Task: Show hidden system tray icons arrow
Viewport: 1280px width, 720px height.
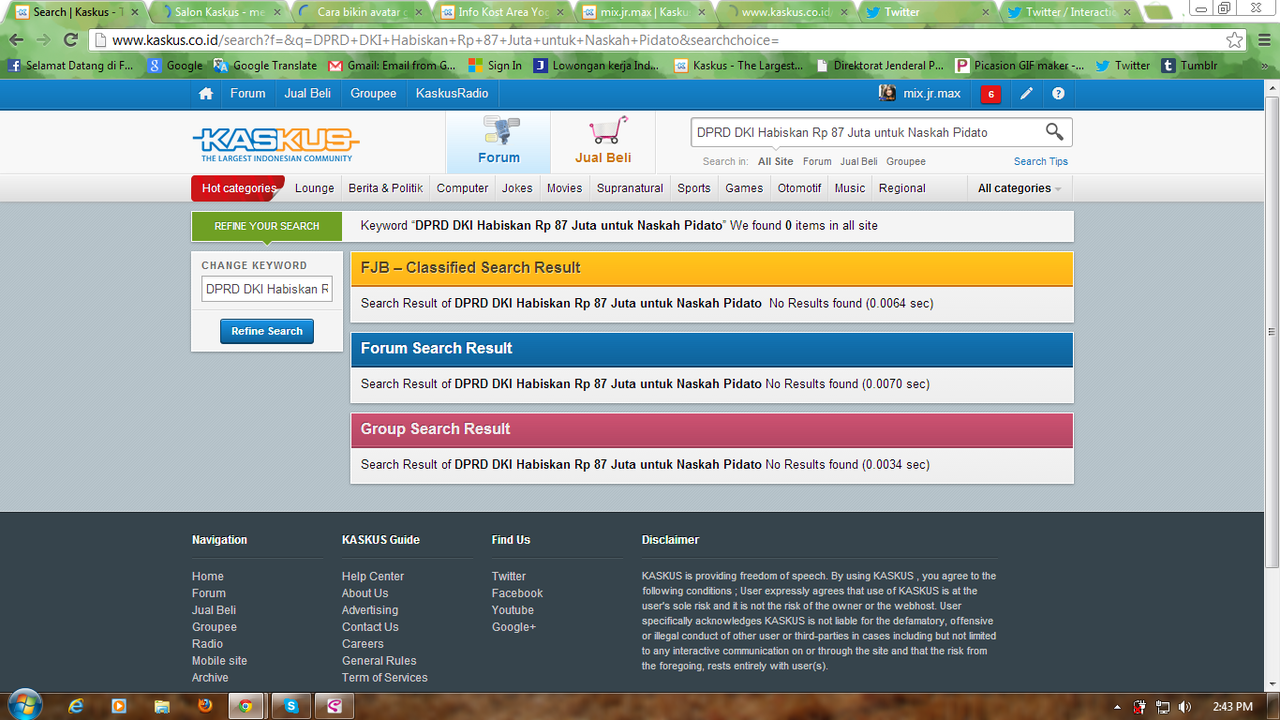Action: coord(1117,707)
